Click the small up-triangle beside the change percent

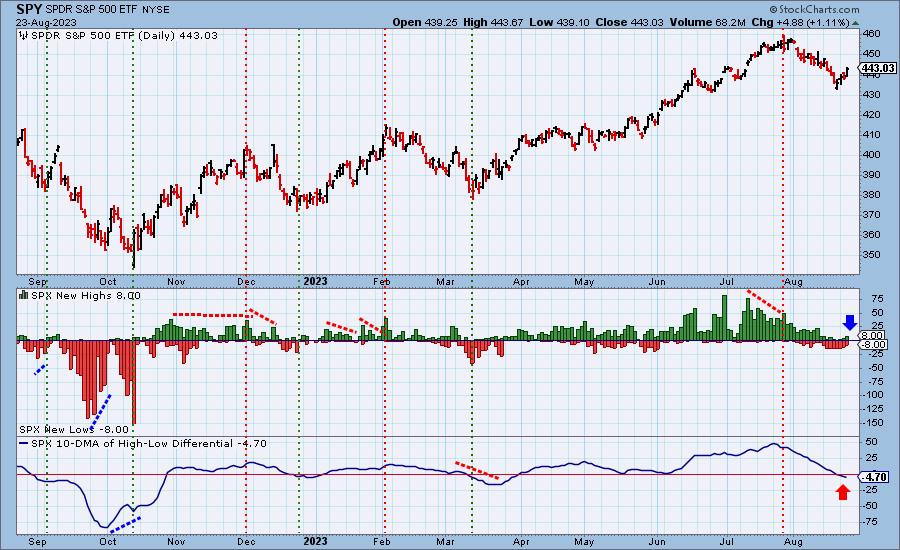[856, 23]
